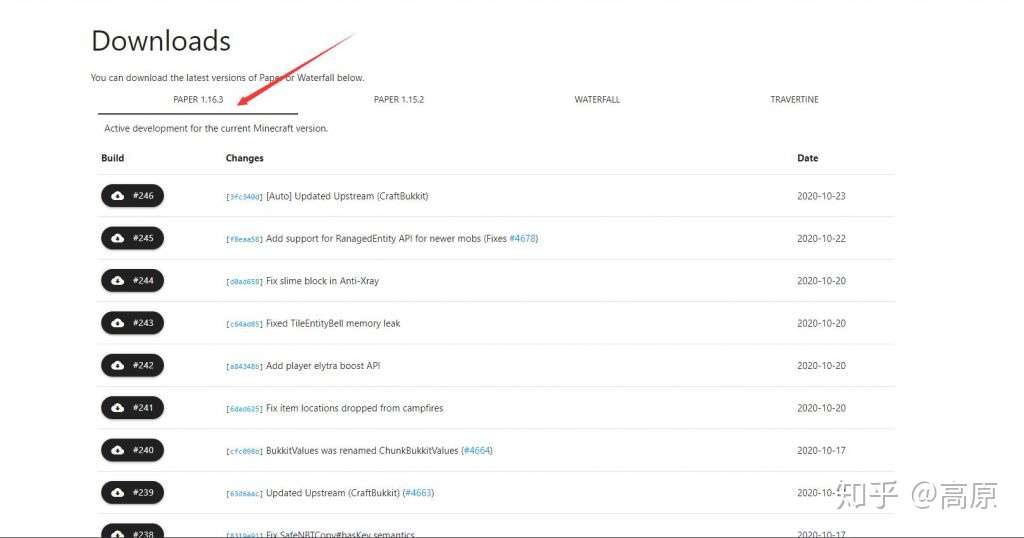This screenshot has height=538, width=1024.
Task: Switch to the PAPER 1.16.3 tab
Action: [198, 100]
